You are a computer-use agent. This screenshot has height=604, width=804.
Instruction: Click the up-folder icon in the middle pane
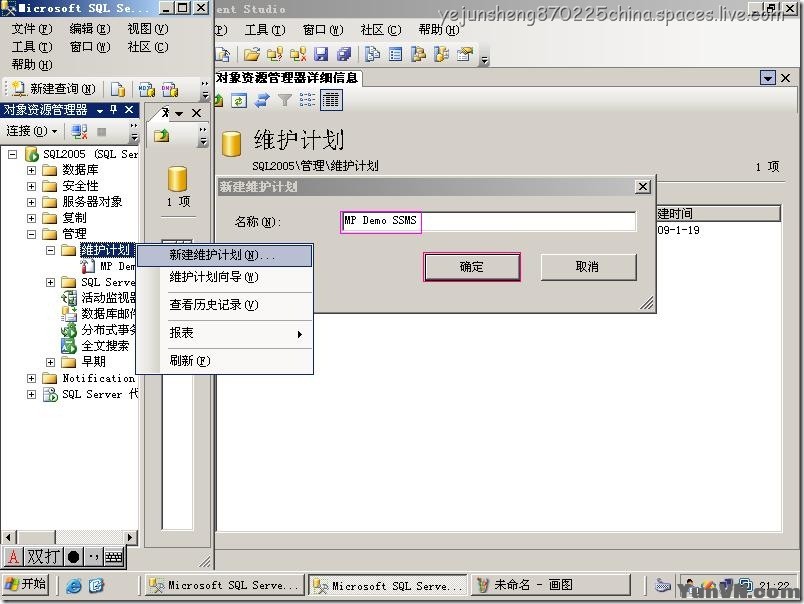[x=162, y=135]
